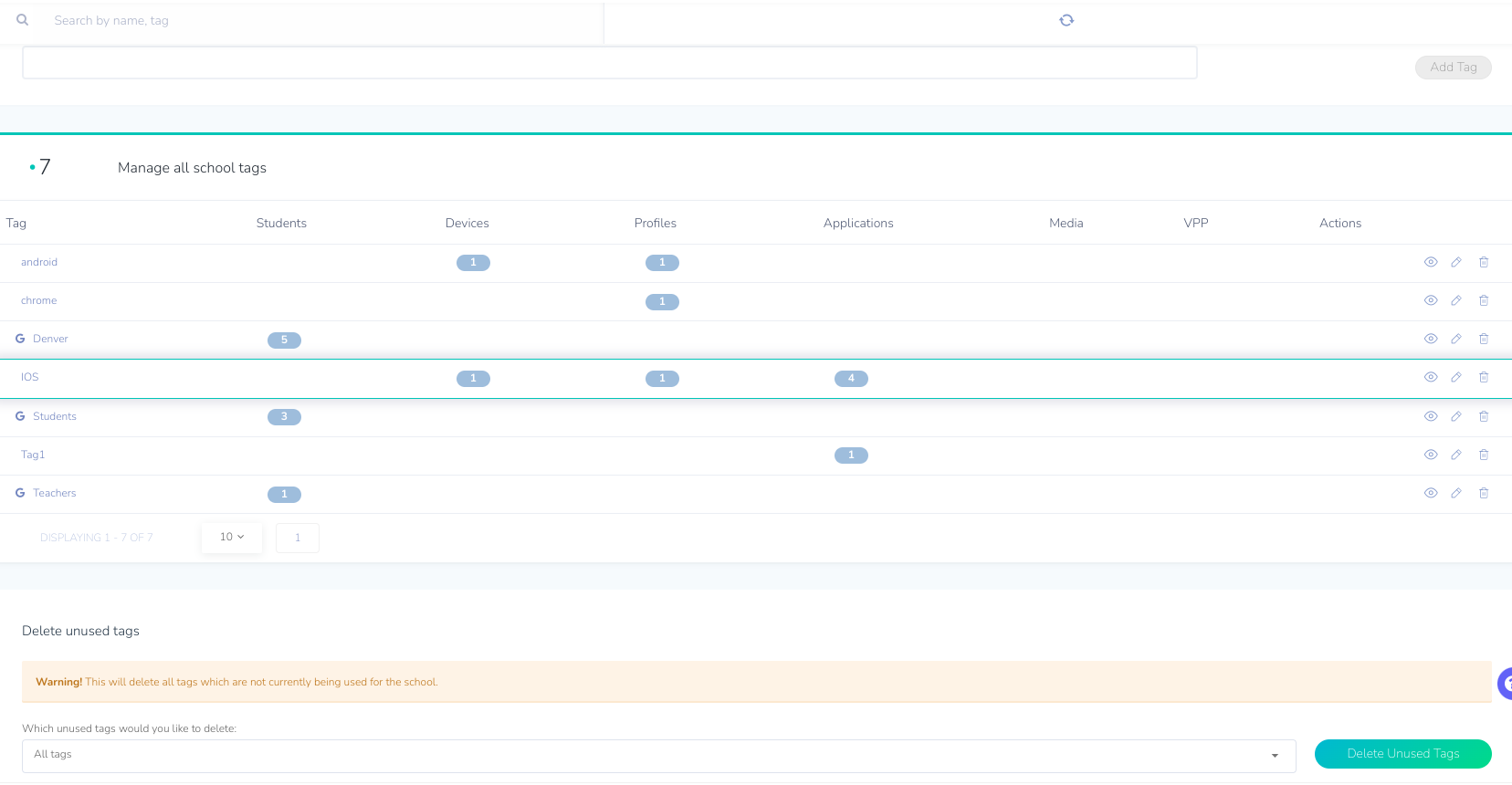Open the IOS tag link
Viewport: 1512px width, 785px height.
click(30, 377)
